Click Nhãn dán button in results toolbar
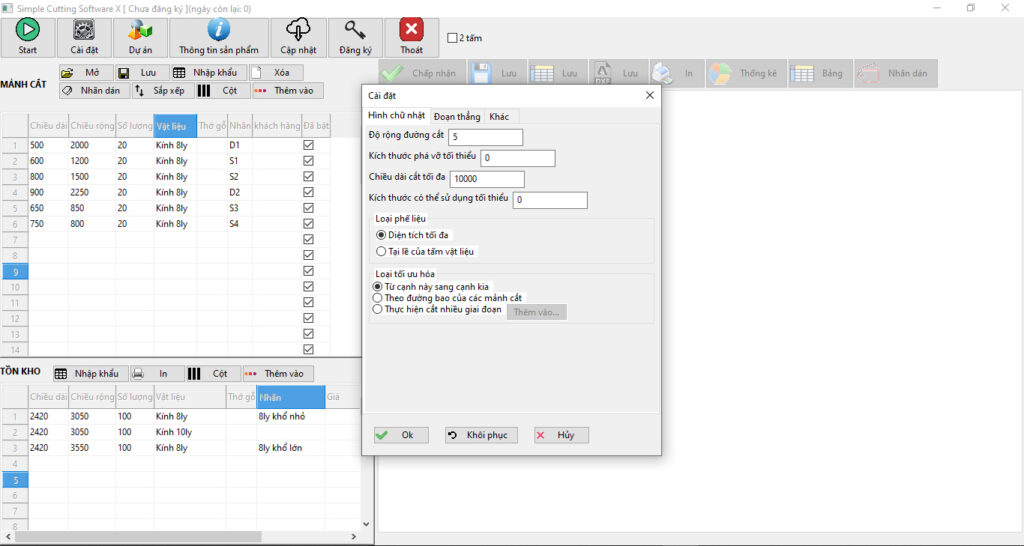This screenshot has width=1024, height=546. click(x=895, y=73)
